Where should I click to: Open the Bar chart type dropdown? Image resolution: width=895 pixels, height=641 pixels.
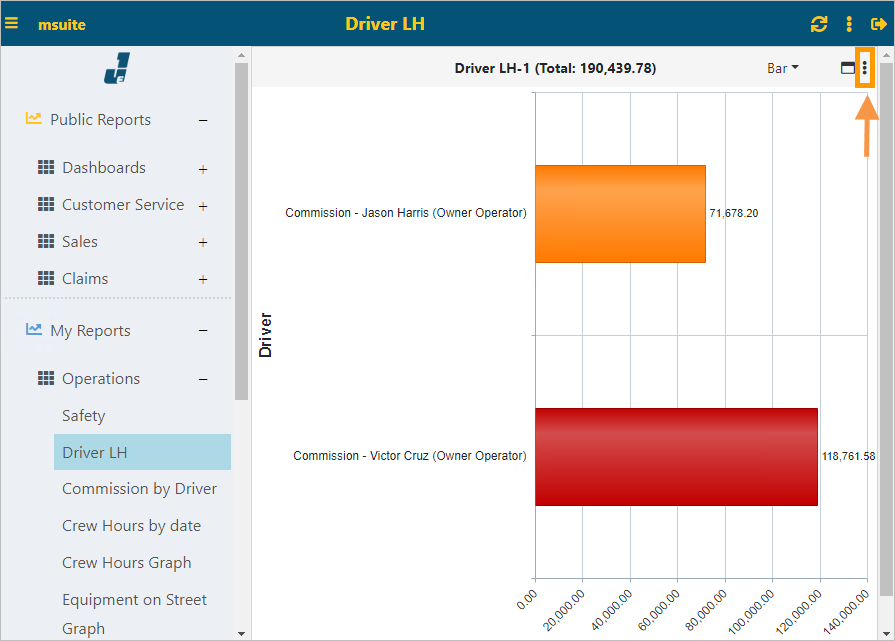(781, 68)
